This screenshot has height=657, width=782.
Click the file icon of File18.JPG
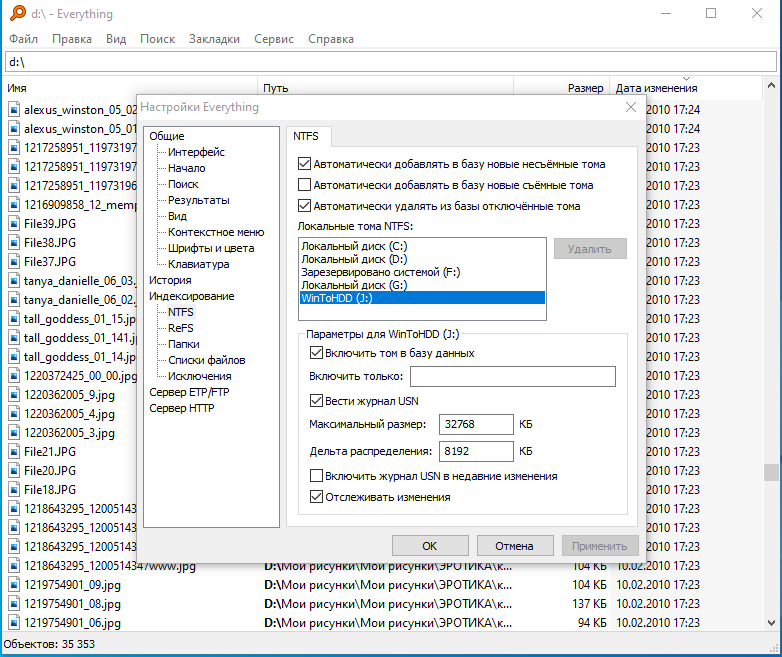[x=14, y=489]
